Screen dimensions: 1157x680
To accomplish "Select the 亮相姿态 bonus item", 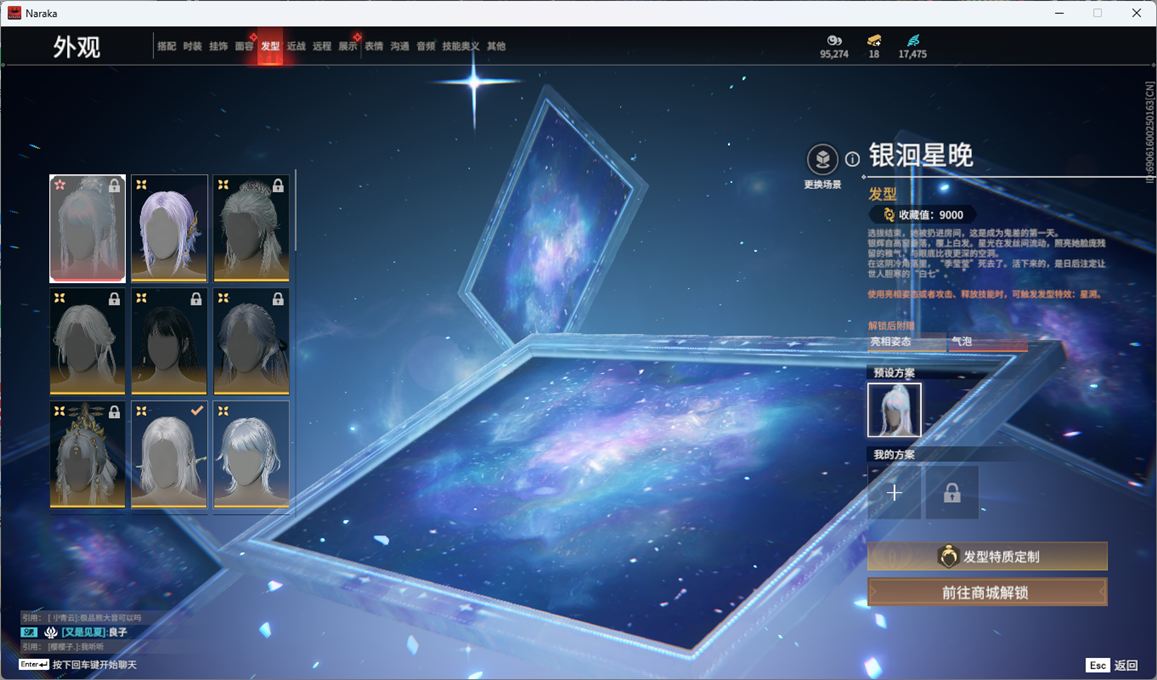I will [907, 342].
